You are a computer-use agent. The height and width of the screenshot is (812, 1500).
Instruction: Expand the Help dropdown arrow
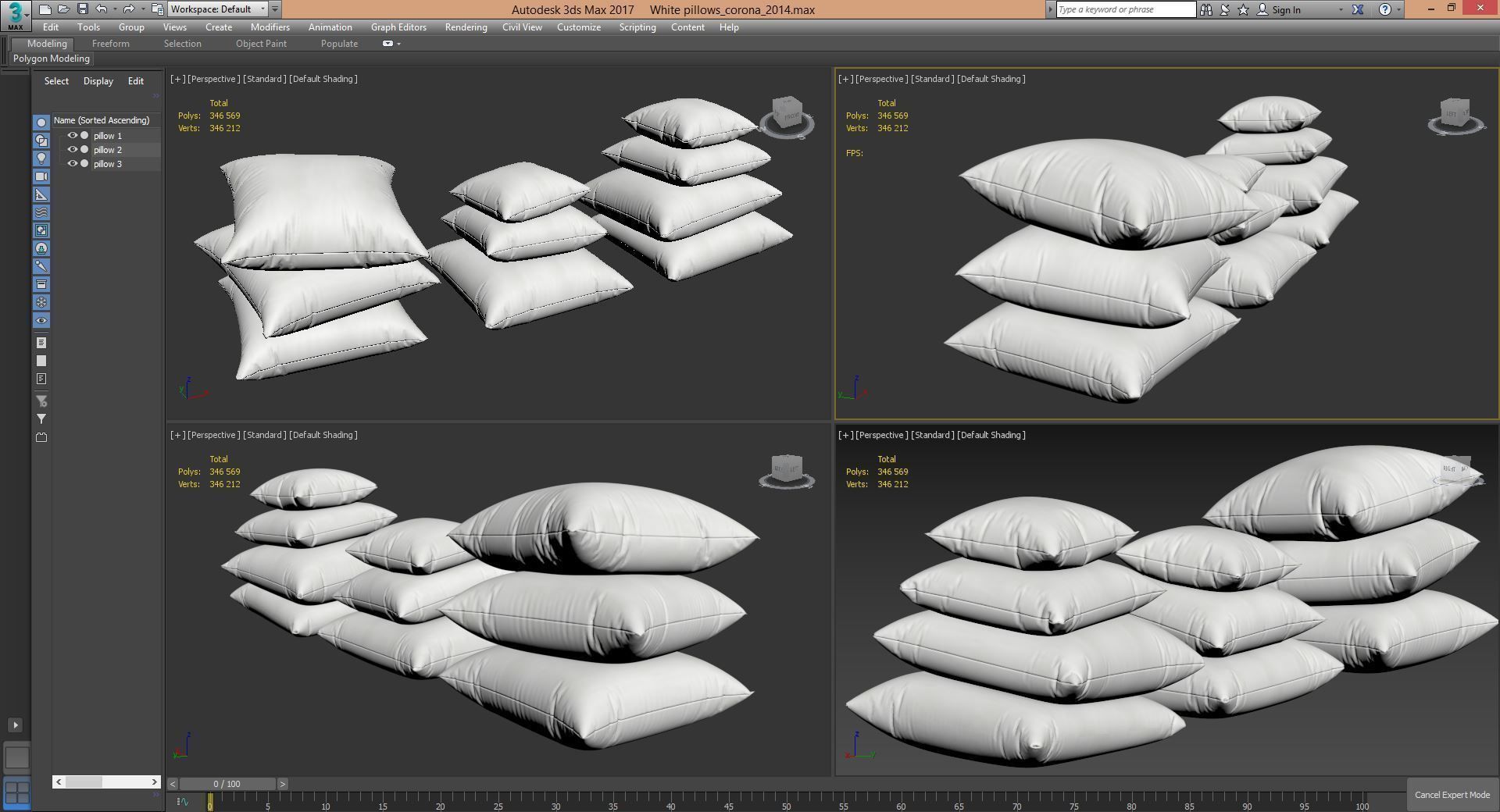[x=1398, y=9]
